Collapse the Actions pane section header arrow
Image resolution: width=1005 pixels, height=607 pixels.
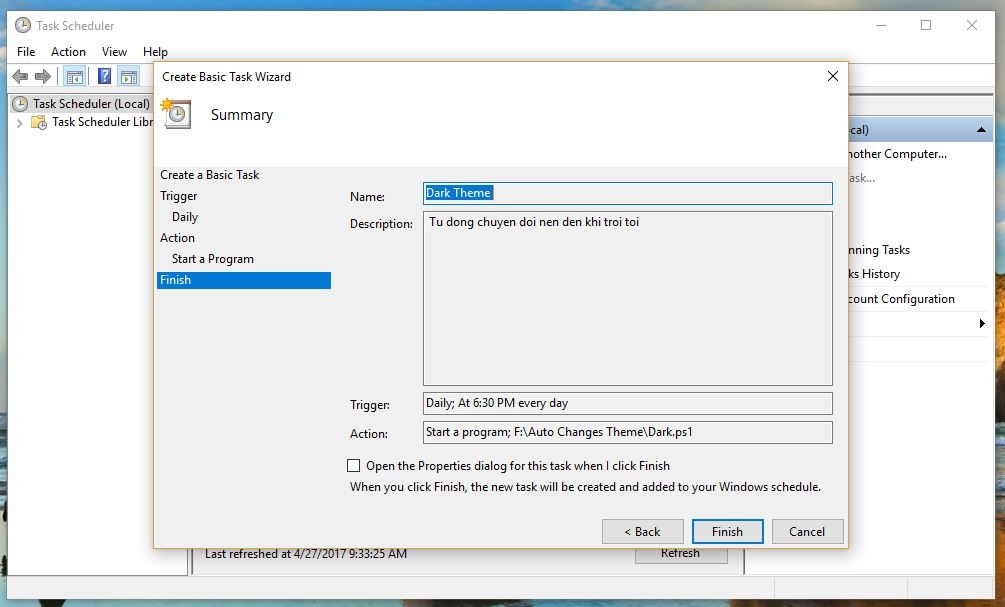coord(981,130)
